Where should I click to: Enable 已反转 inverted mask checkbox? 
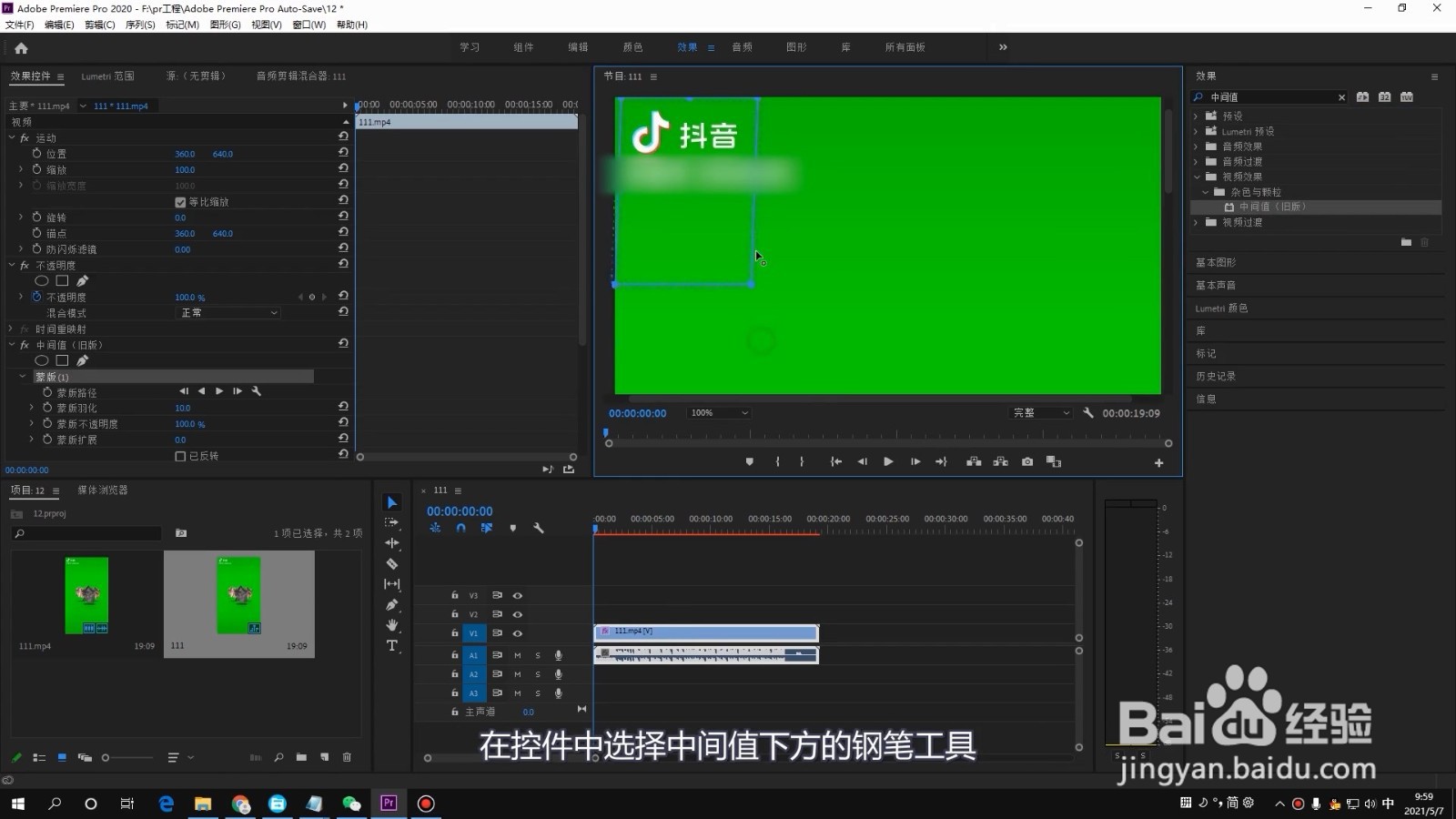point(180,456)
